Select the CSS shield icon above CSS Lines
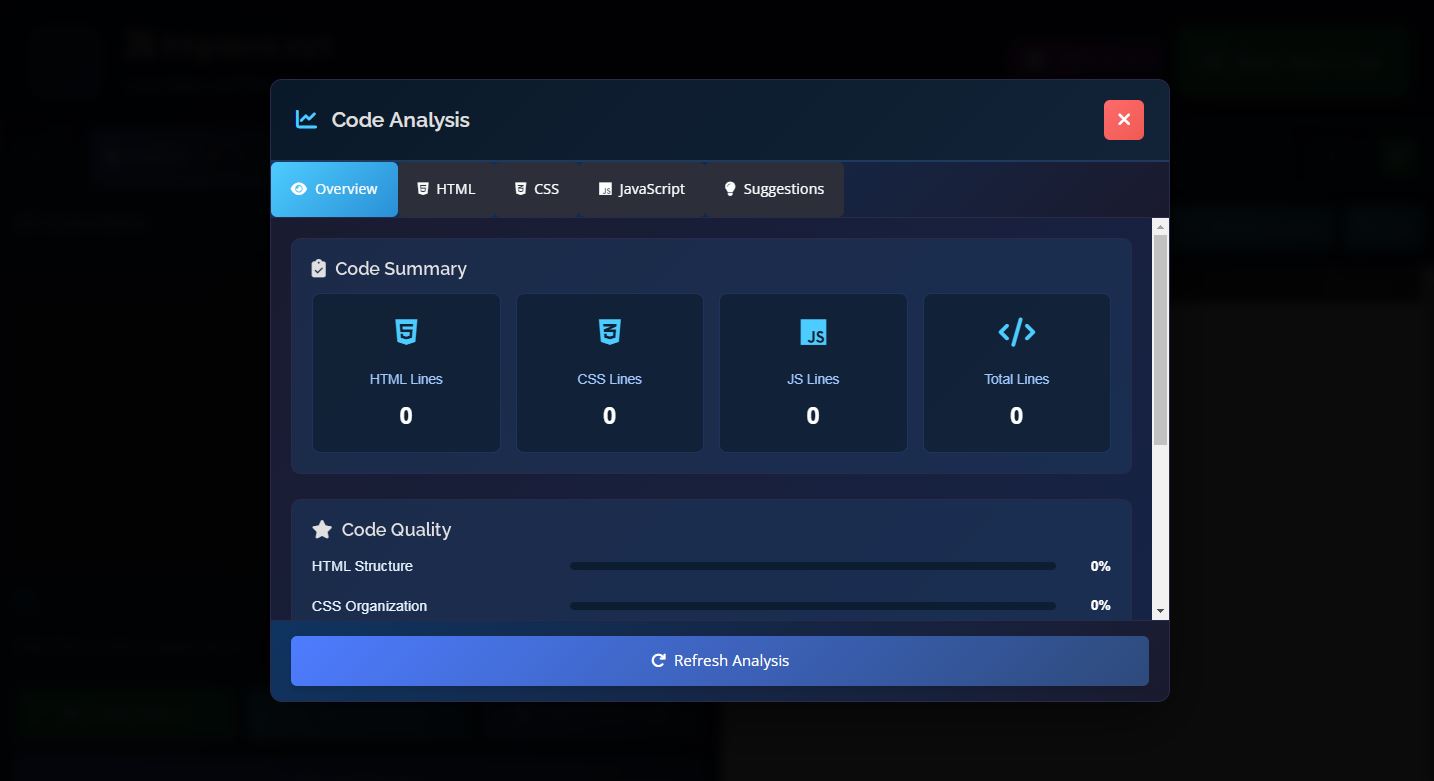This screenshot has height=781, width=1434. pos(609,332)
